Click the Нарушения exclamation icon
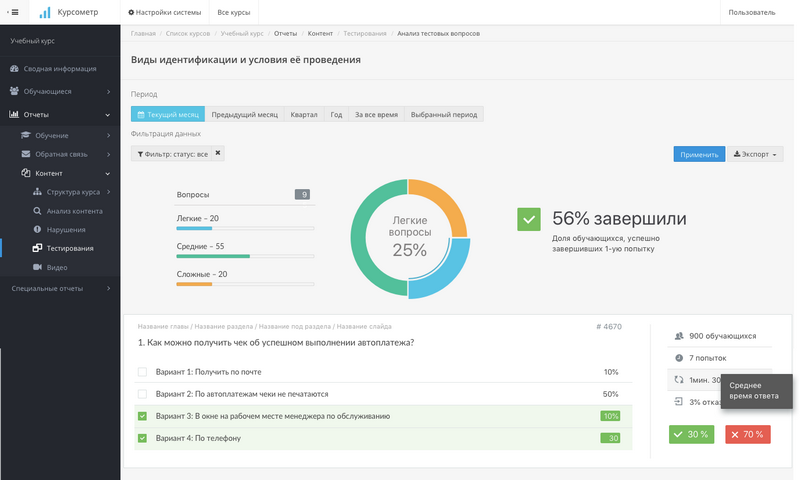Image resolution: width=800 pixels, height=480 pixels. (37, 230)
